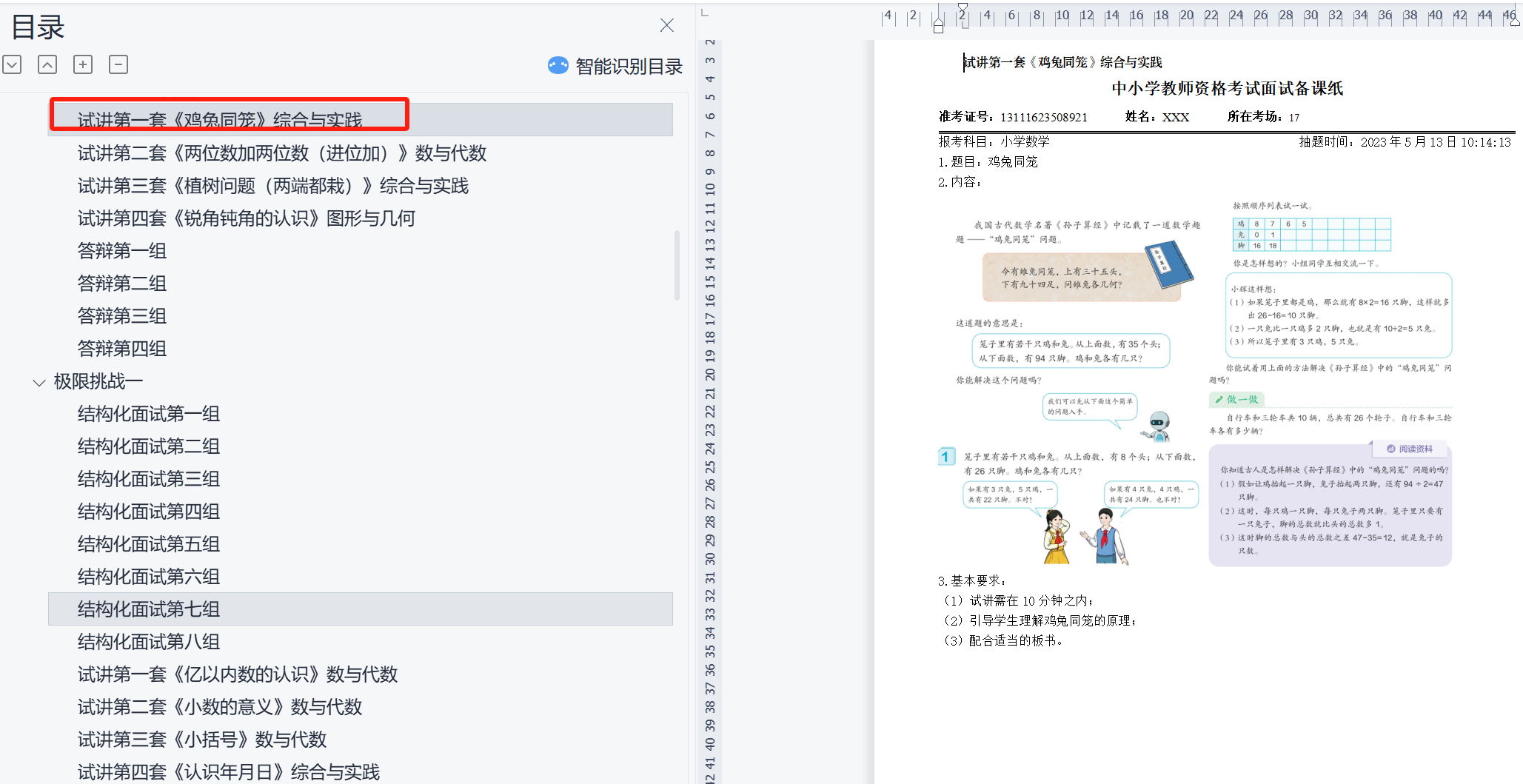The height and width of the screenshot is (784, 1523).
Task: Select 试讲第一套《鸡兔同笼》综合与实践 outline entry
Action: (220, 120)
